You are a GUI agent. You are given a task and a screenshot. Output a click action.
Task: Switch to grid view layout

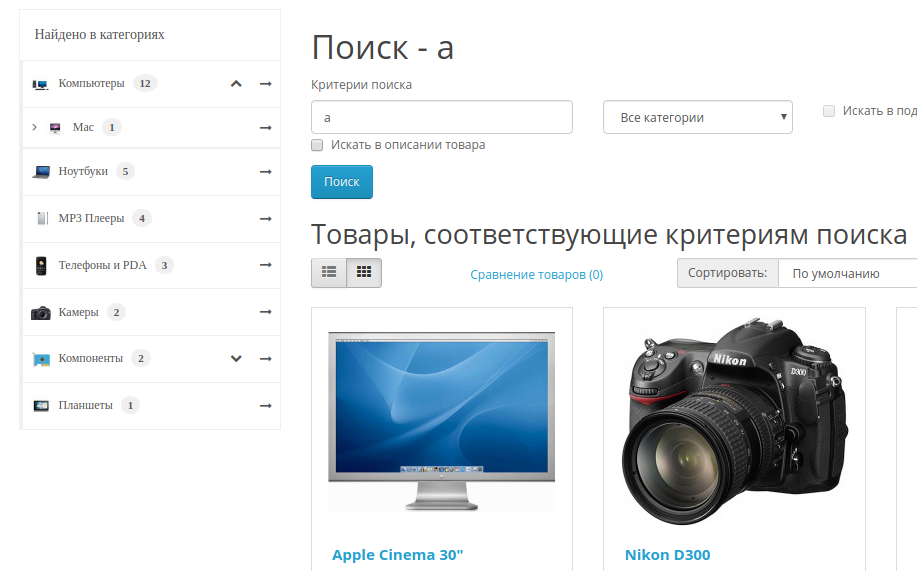364,273
